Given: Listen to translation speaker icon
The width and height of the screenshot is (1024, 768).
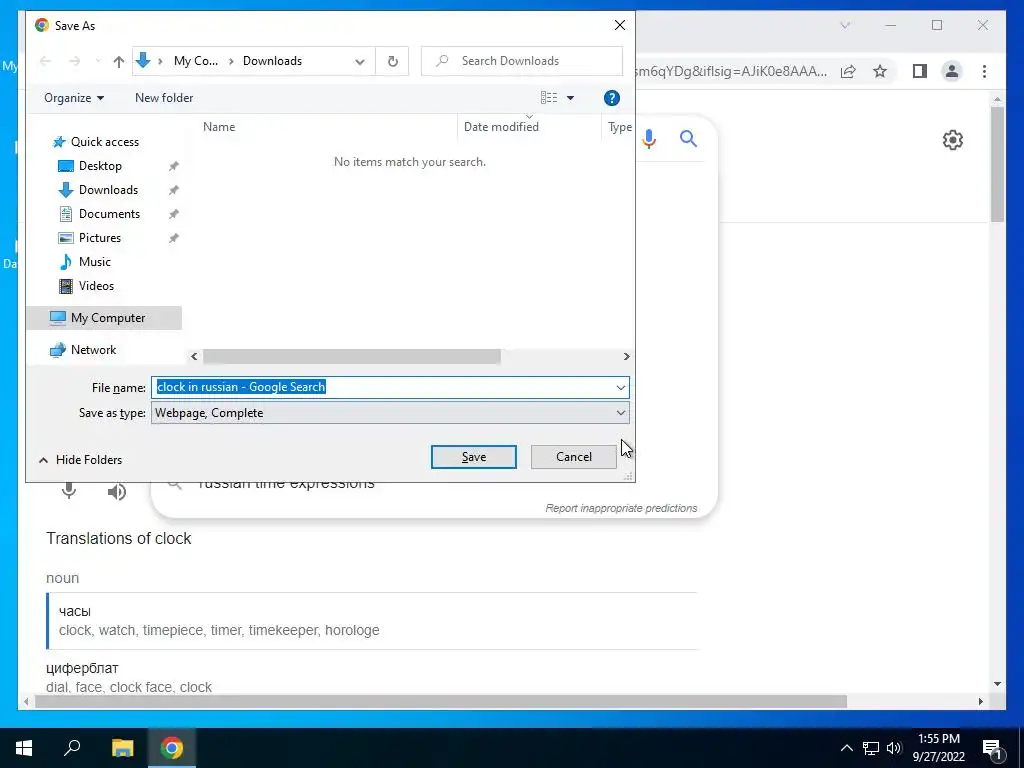Looking at the screenshot, I should coord(116,492).
